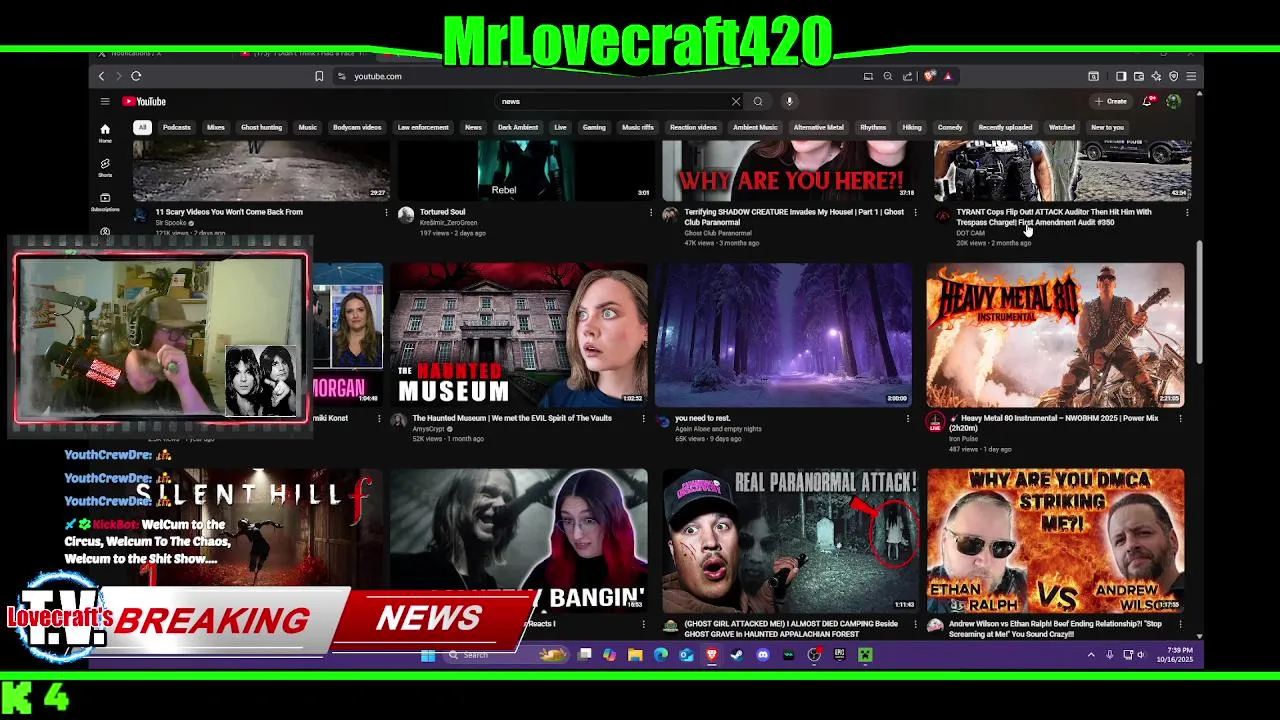Select the Law enforcement filter chip
The height and width of the screenshot is (720, 1280).
pyautogui.click(x=423, y=127)
